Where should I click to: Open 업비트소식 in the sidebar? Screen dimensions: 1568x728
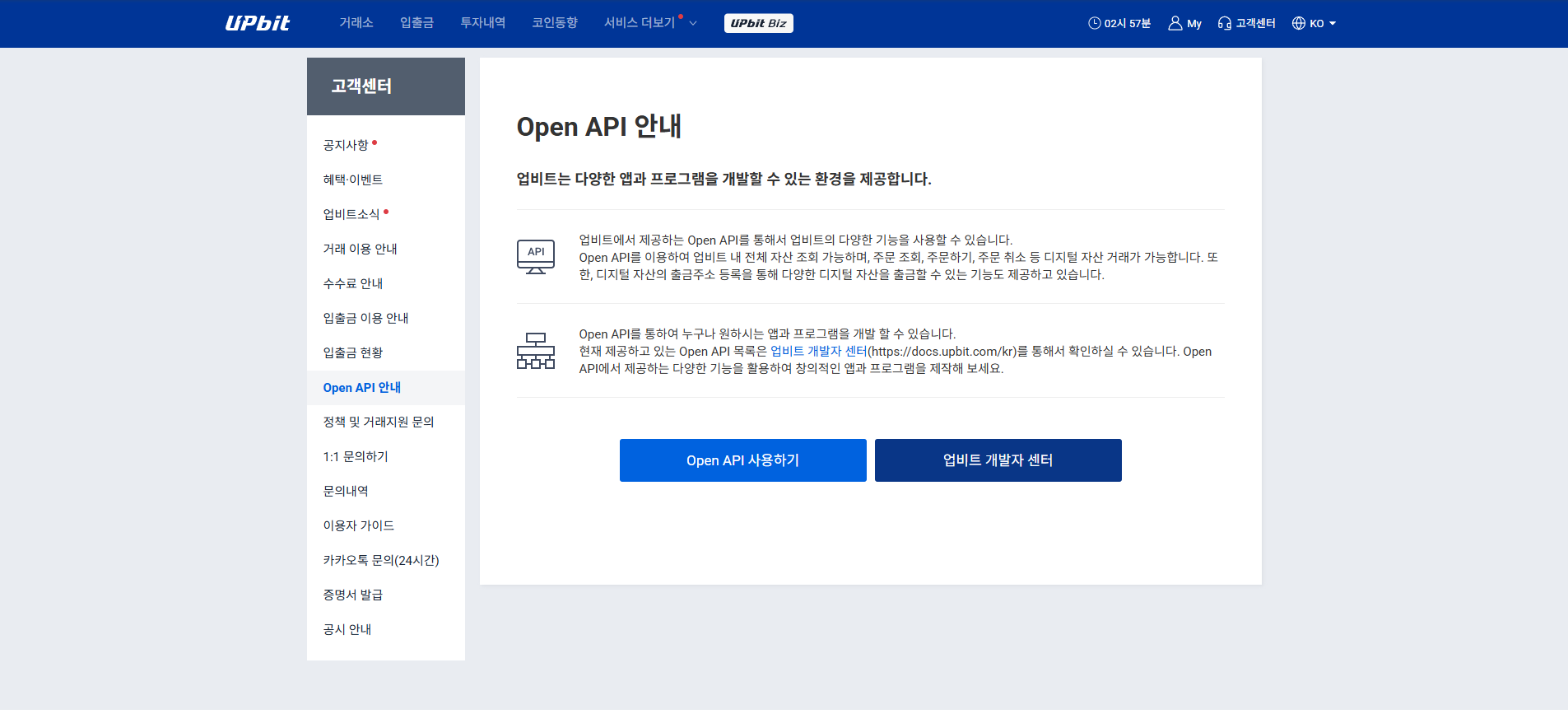(351, 214)
